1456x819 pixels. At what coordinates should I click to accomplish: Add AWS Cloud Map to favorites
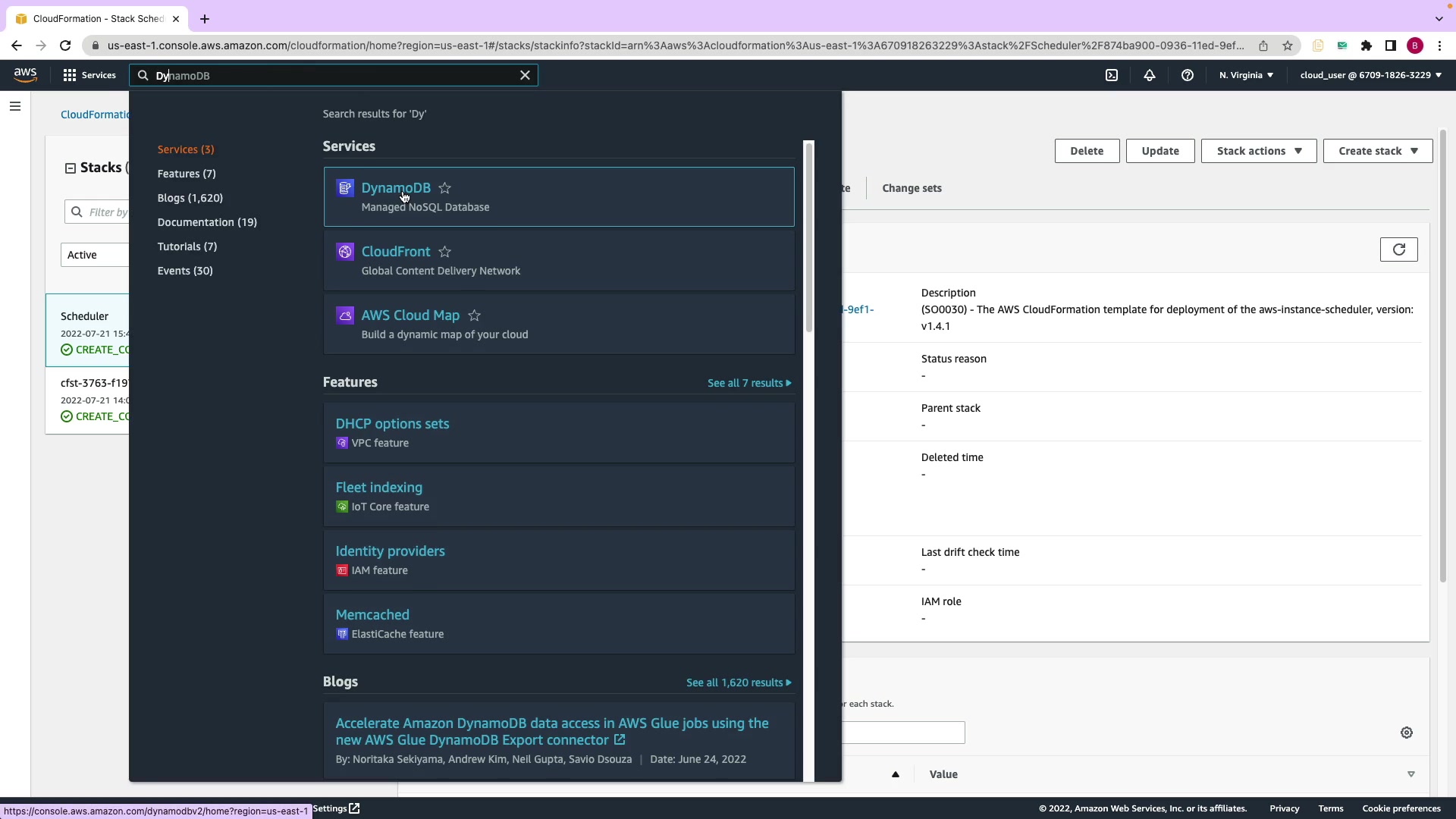click(475, 315)
